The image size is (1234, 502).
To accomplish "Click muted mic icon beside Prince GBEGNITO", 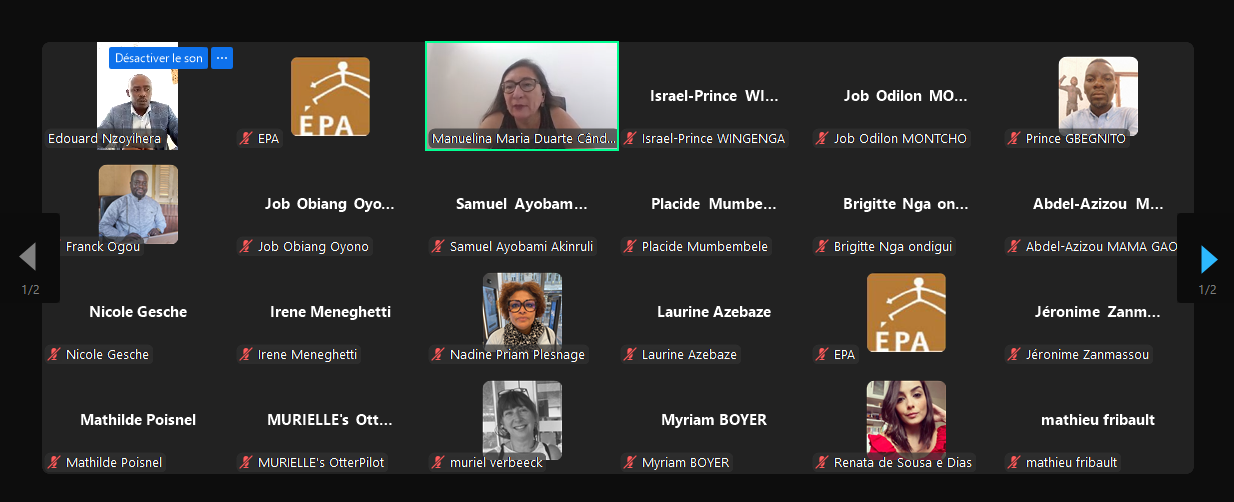I will [x=1016, y=139].
